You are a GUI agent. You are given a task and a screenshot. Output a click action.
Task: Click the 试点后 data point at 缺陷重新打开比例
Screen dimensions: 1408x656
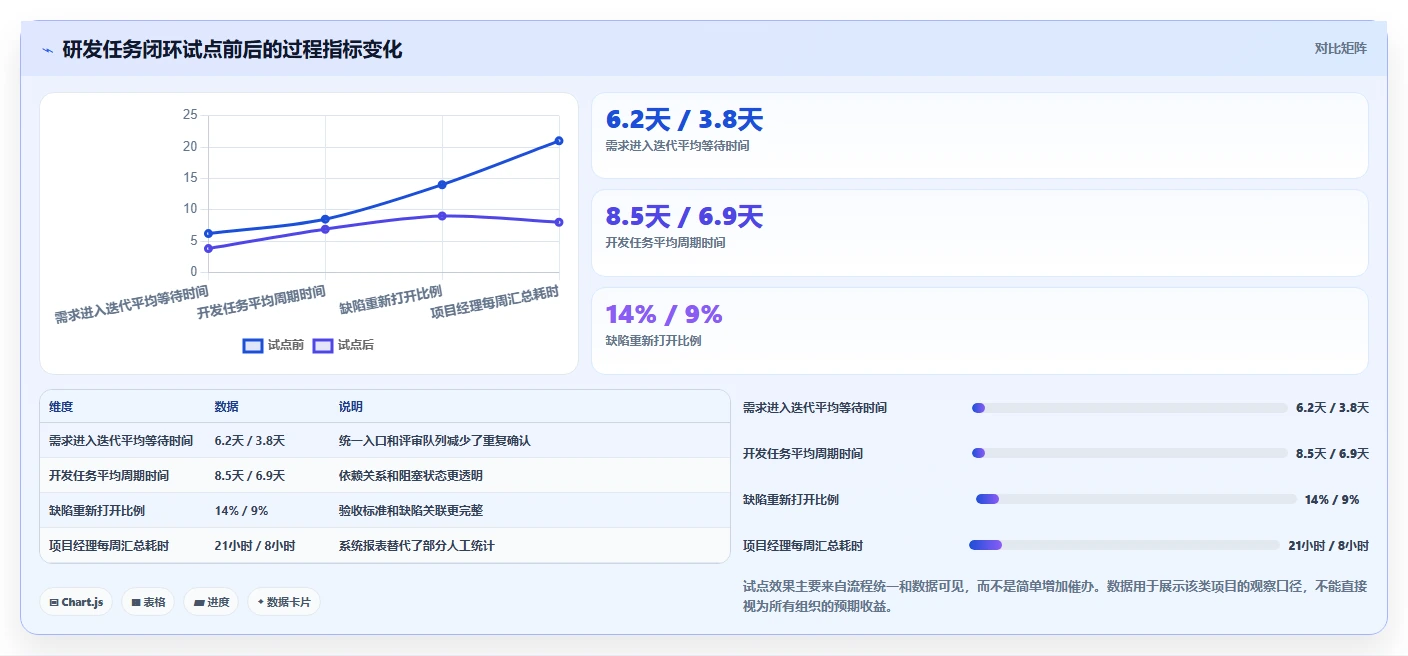pos(442,215)
